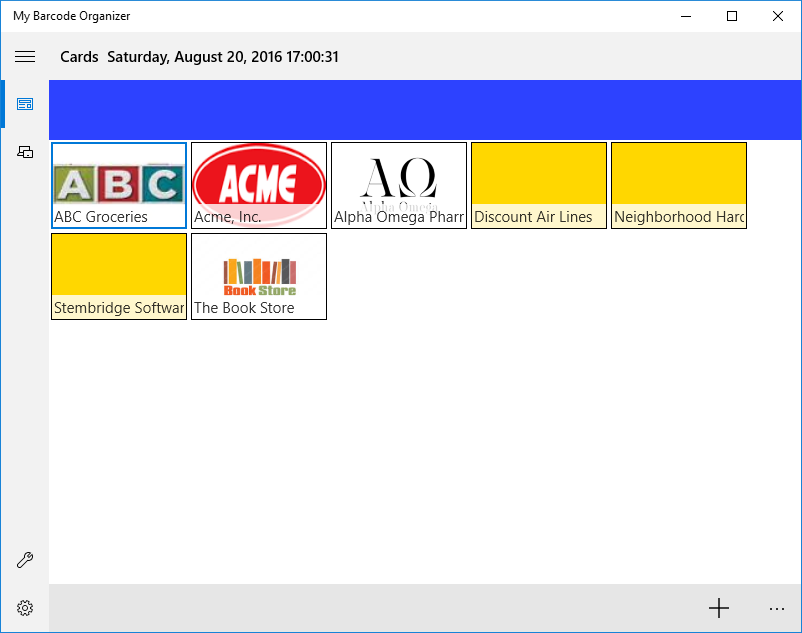Open the settings gear icon
This screenshot has width=802, height=633.
point(25,608)
